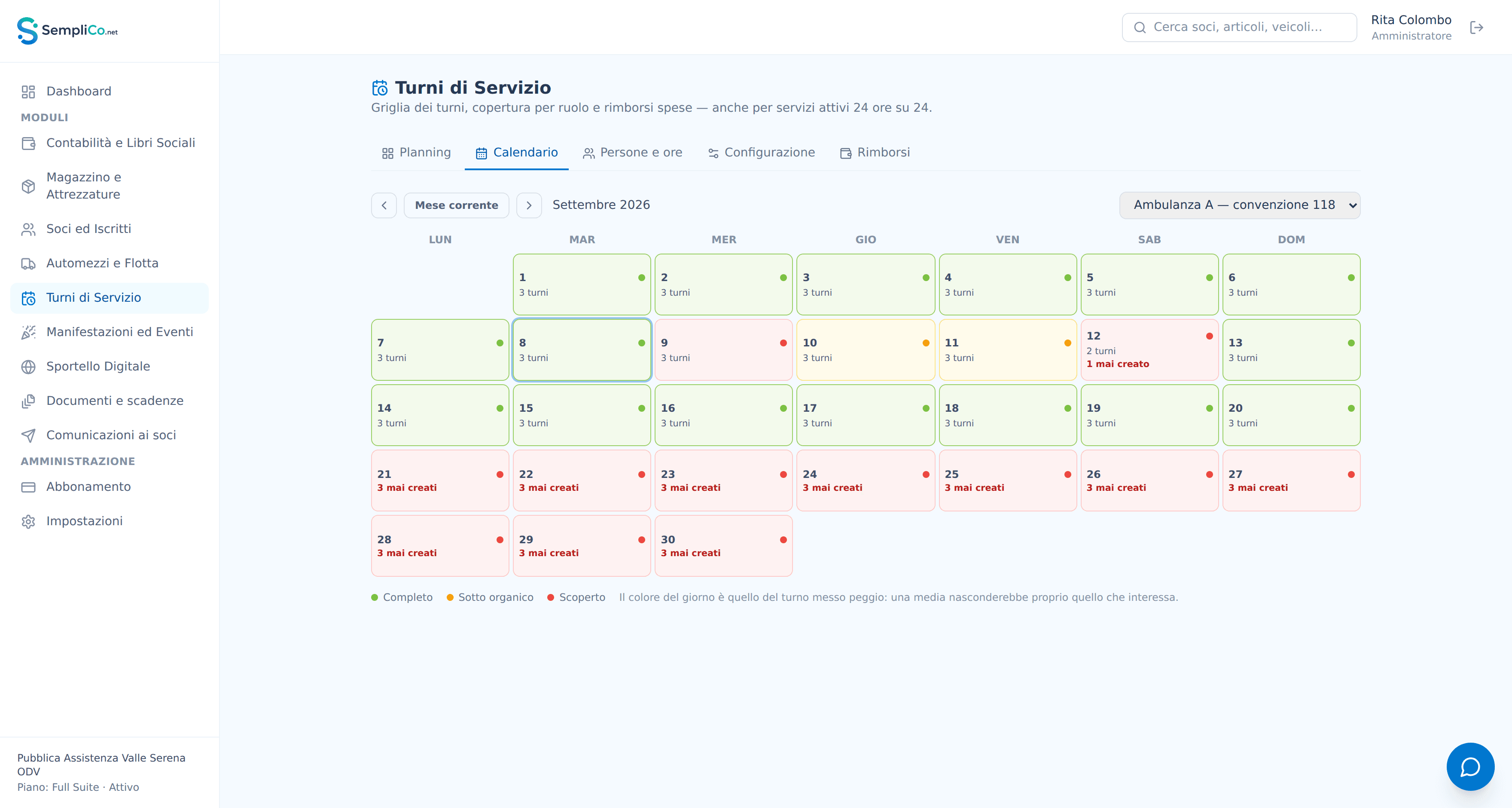
Task: Click the Sotto organico orange legend dot
Action: click(450, 598)
